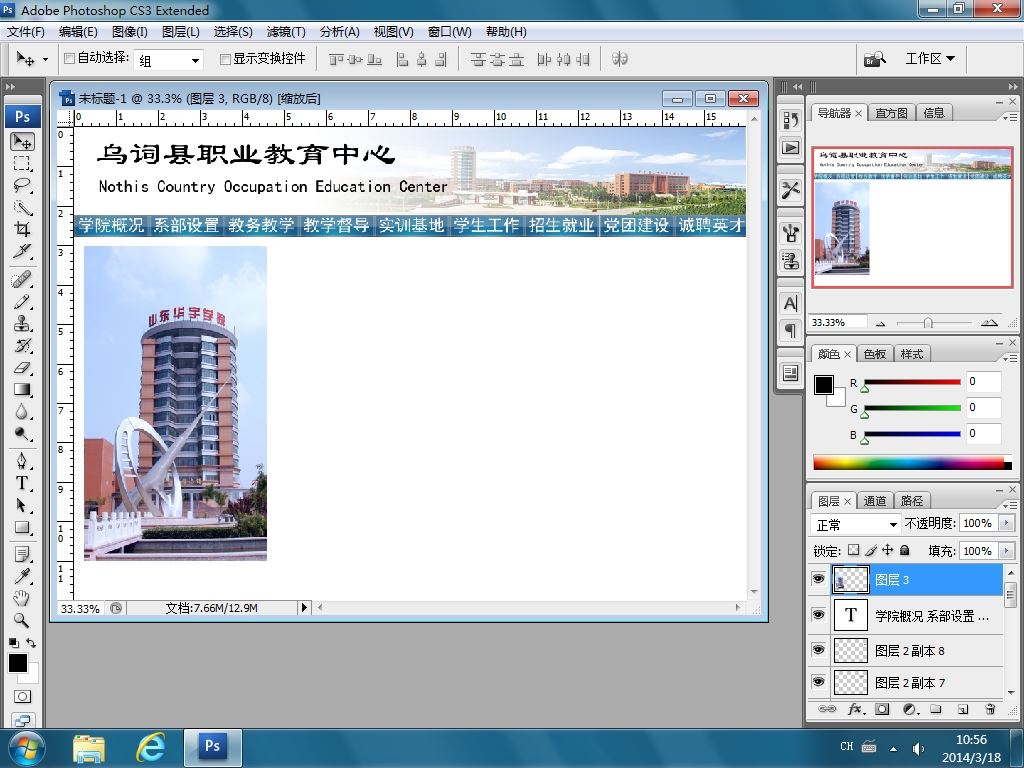1024x768 pixels.
Task: Expand the 工作区 workspace menu
Action: (x=930, y=59)
